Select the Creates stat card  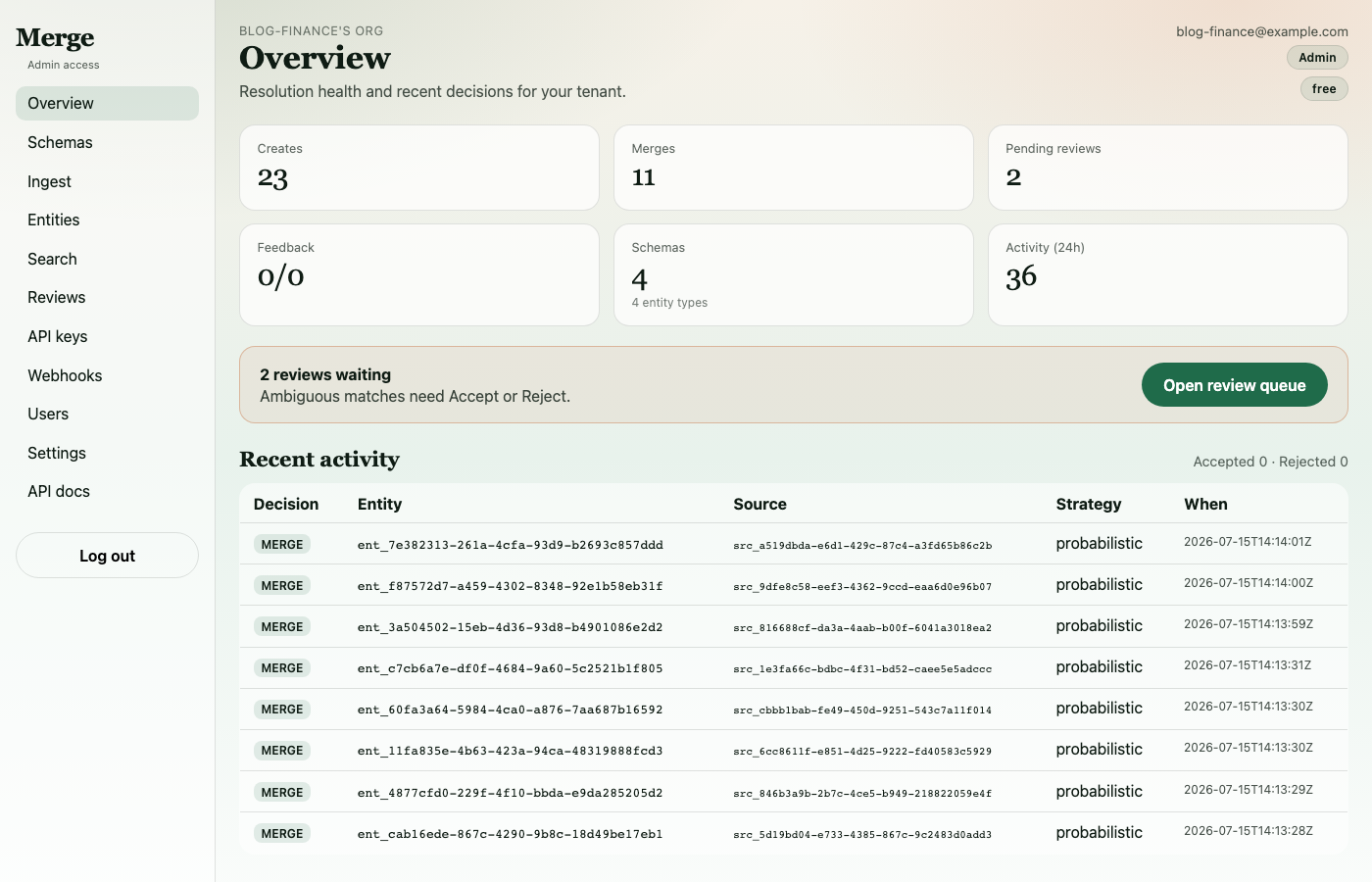(x=419, y=168)
